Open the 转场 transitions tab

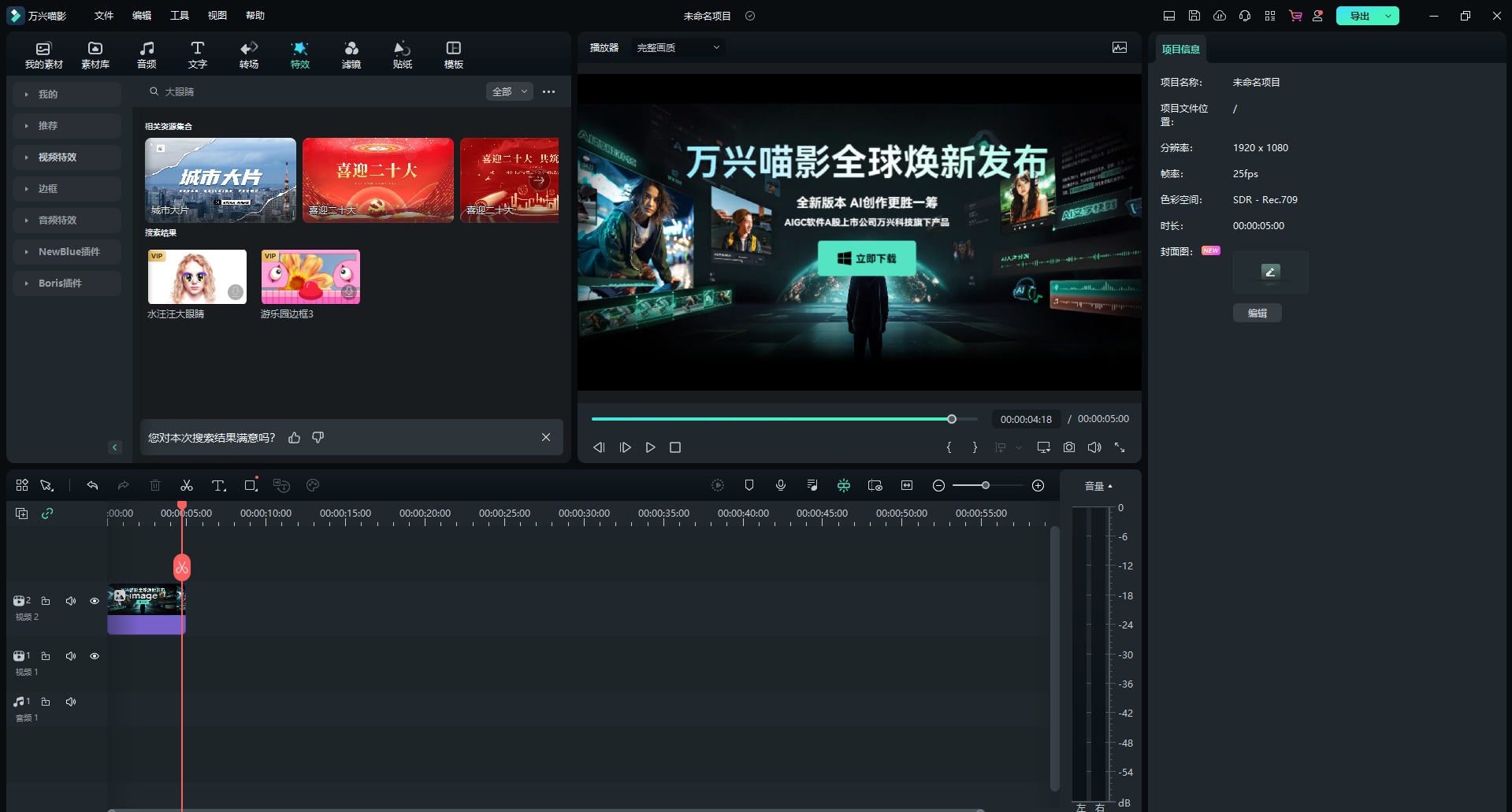tap(249, 55)
